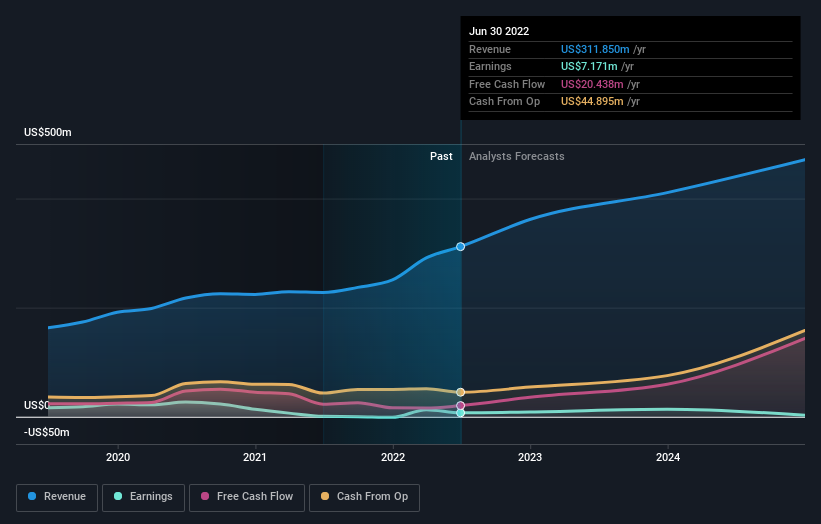Click the US$500m y-axis label
This screenshot has width=821, height=524.
tap(48, 132)
